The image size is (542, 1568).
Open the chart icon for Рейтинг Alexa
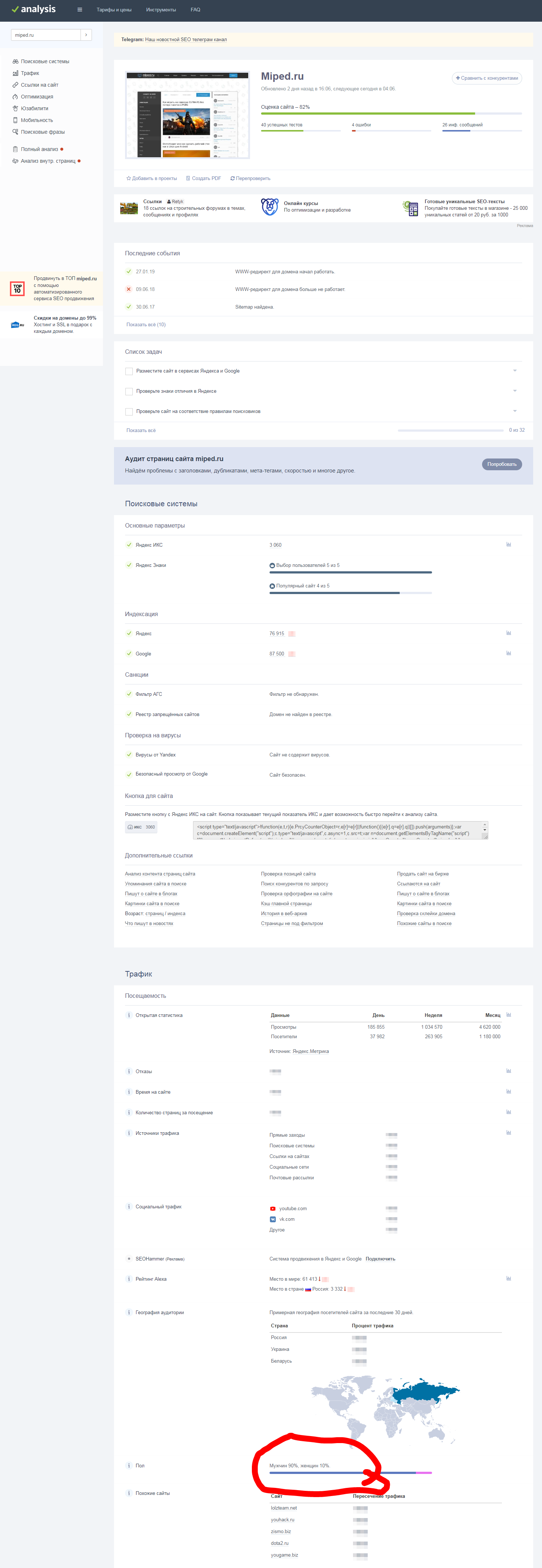click(x=509, y=1278)
